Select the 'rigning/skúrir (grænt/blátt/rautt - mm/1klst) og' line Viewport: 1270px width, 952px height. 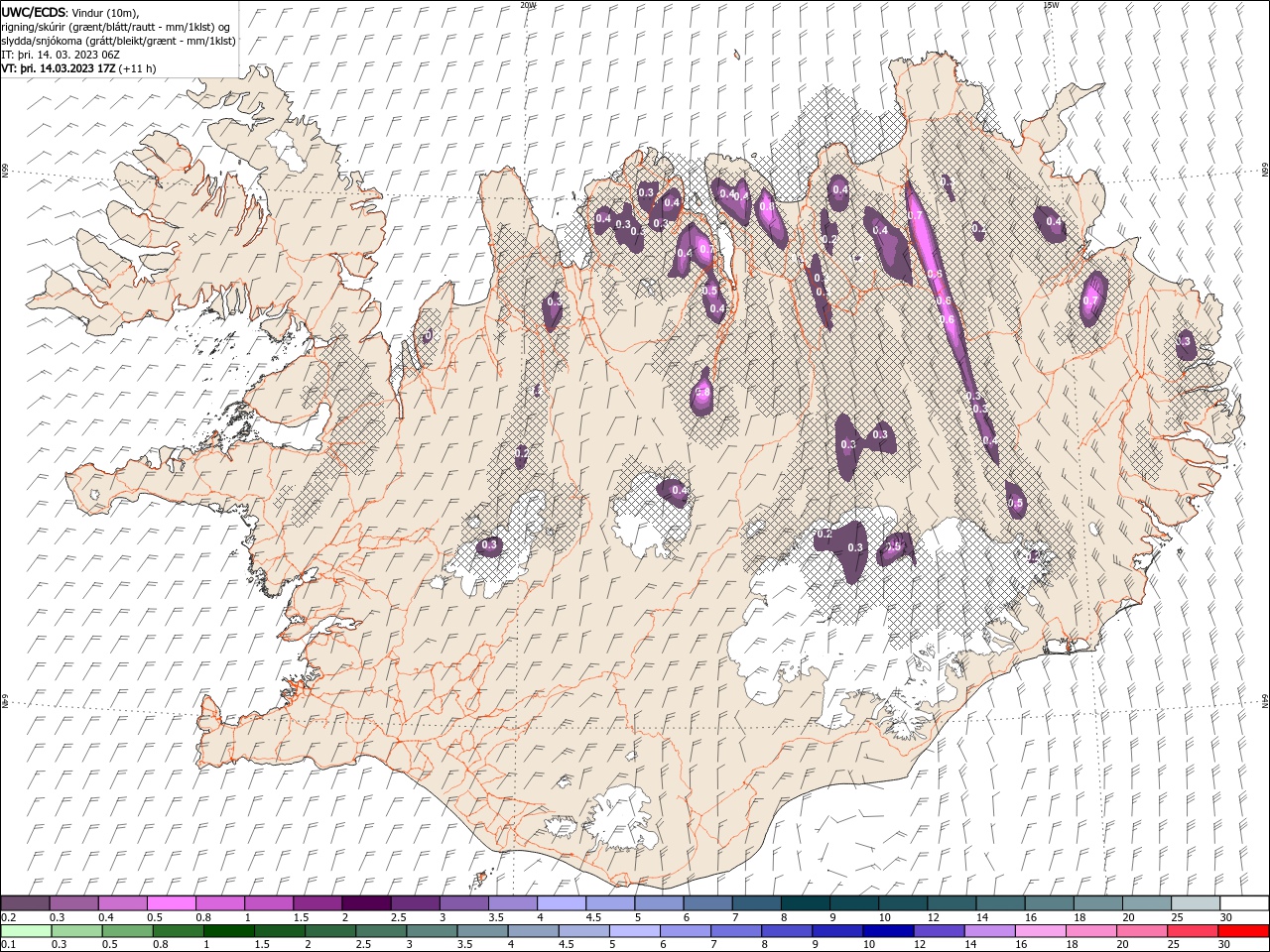(116, 27)
